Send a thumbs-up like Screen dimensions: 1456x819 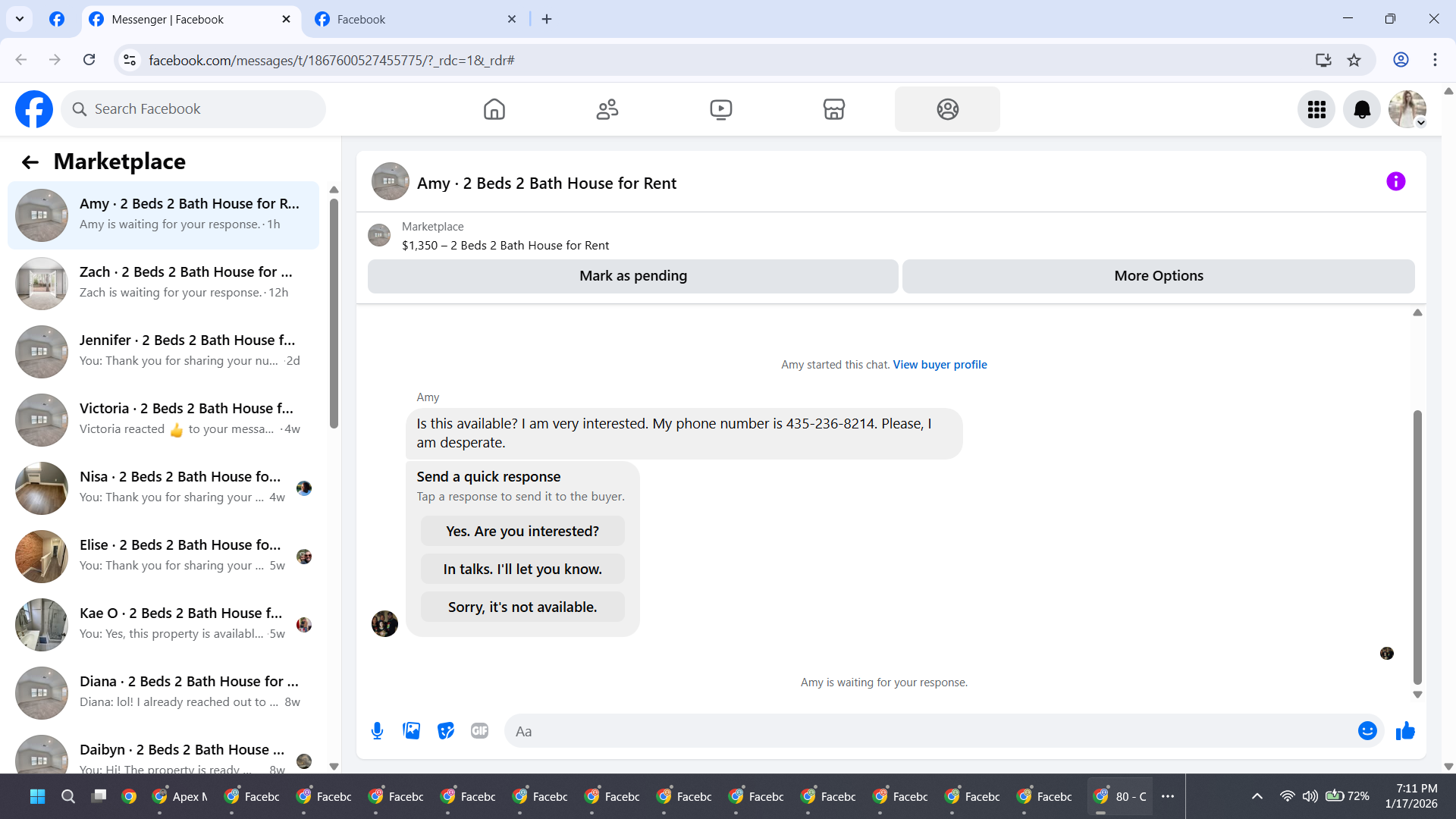1405,731
